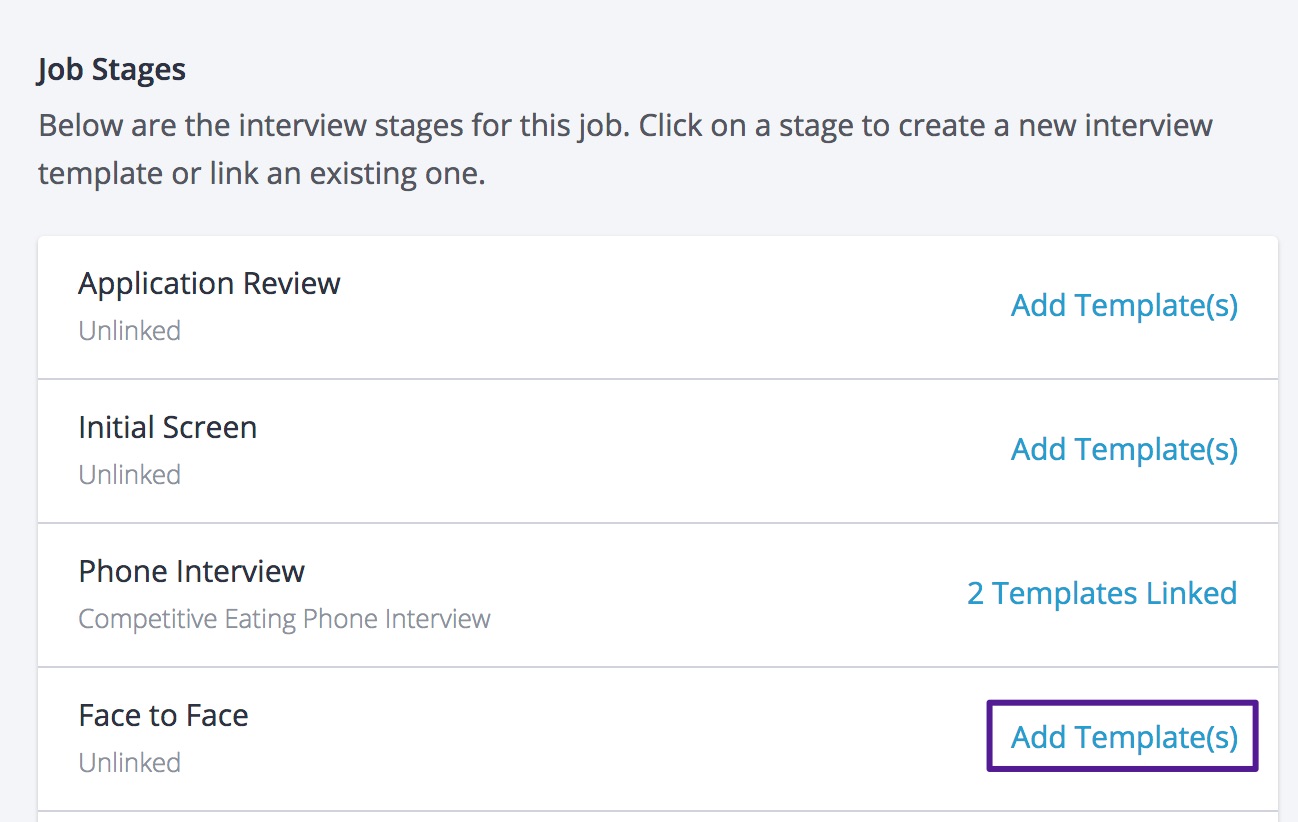Click Unlinked status under Face to Face
Screen dimensions: 1298x822
[130, 763]
